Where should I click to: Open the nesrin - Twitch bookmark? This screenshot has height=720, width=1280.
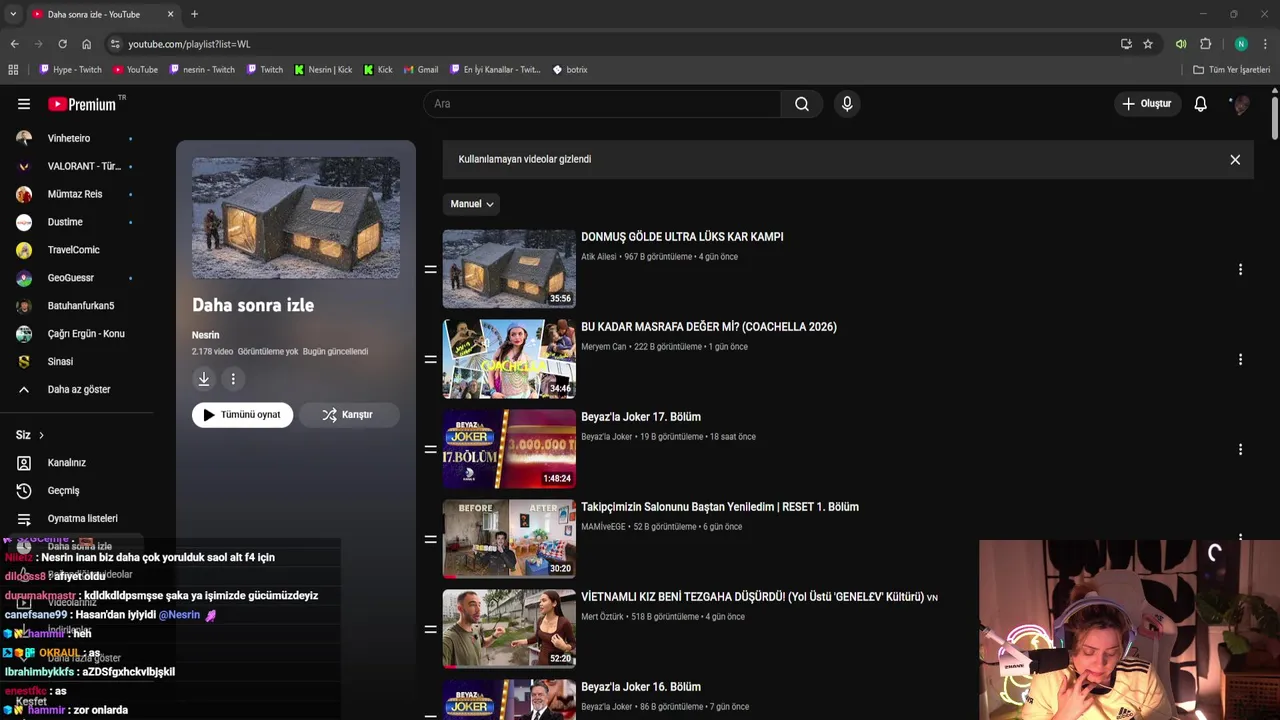point(202,70)
